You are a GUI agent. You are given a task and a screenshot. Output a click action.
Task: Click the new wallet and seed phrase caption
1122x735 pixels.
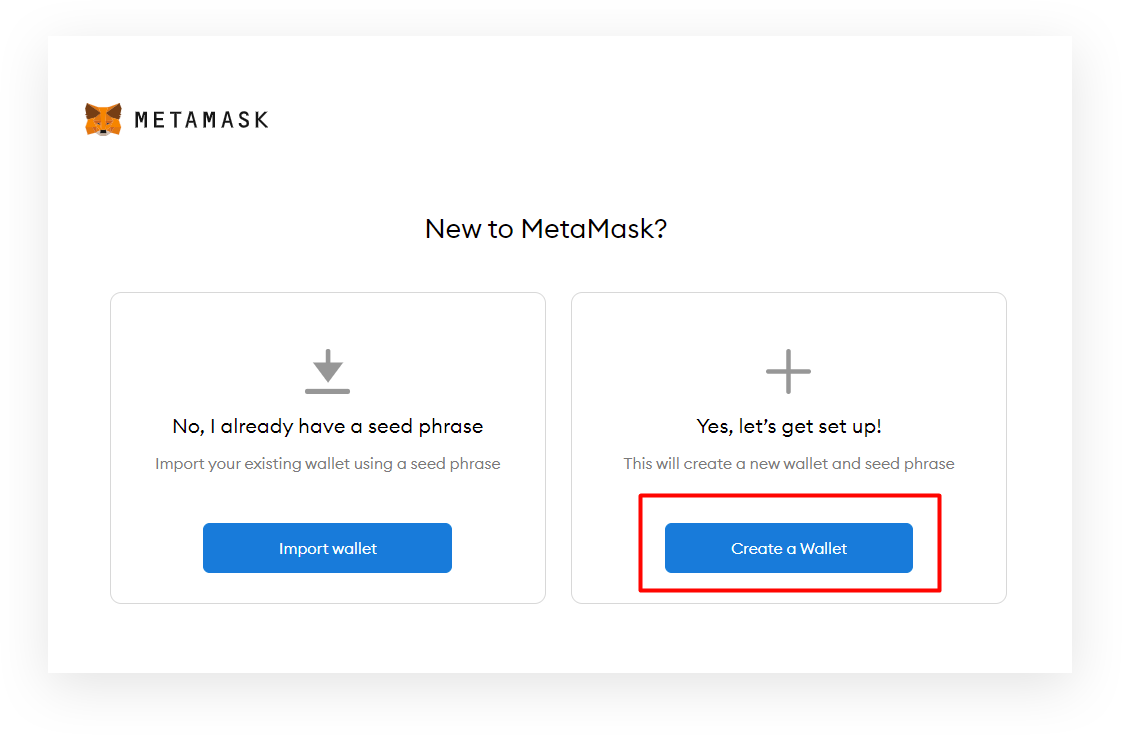[x=788, y=463]
